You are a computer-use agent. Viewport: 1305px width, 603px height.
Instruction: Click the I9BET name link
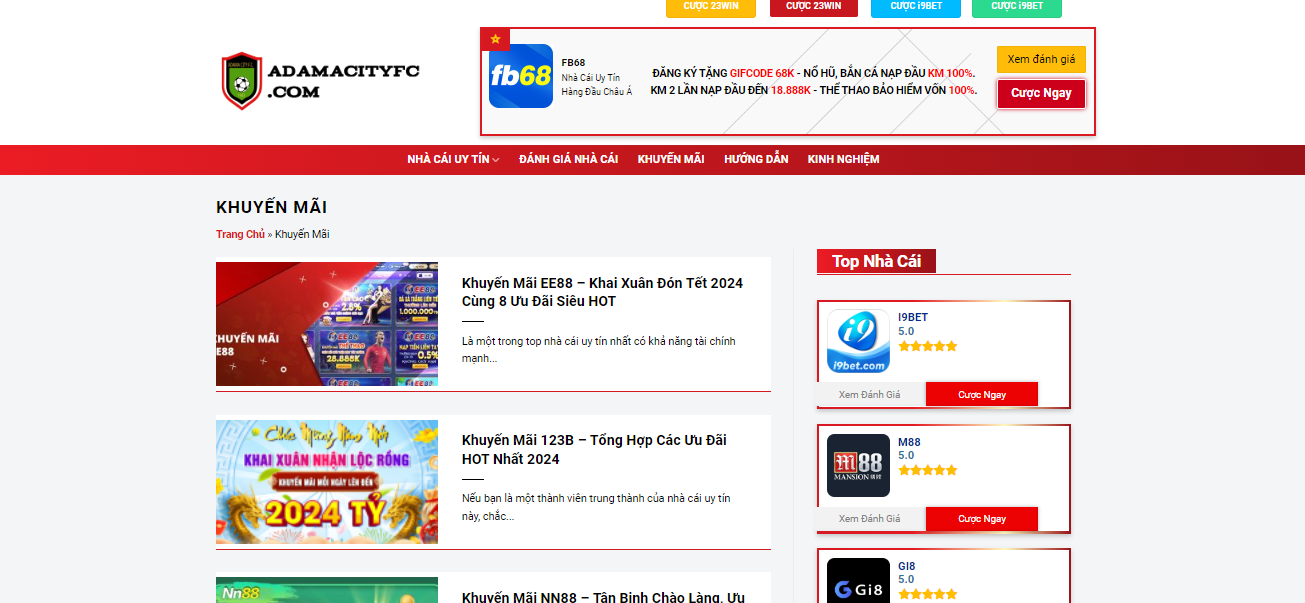(913, 317)
